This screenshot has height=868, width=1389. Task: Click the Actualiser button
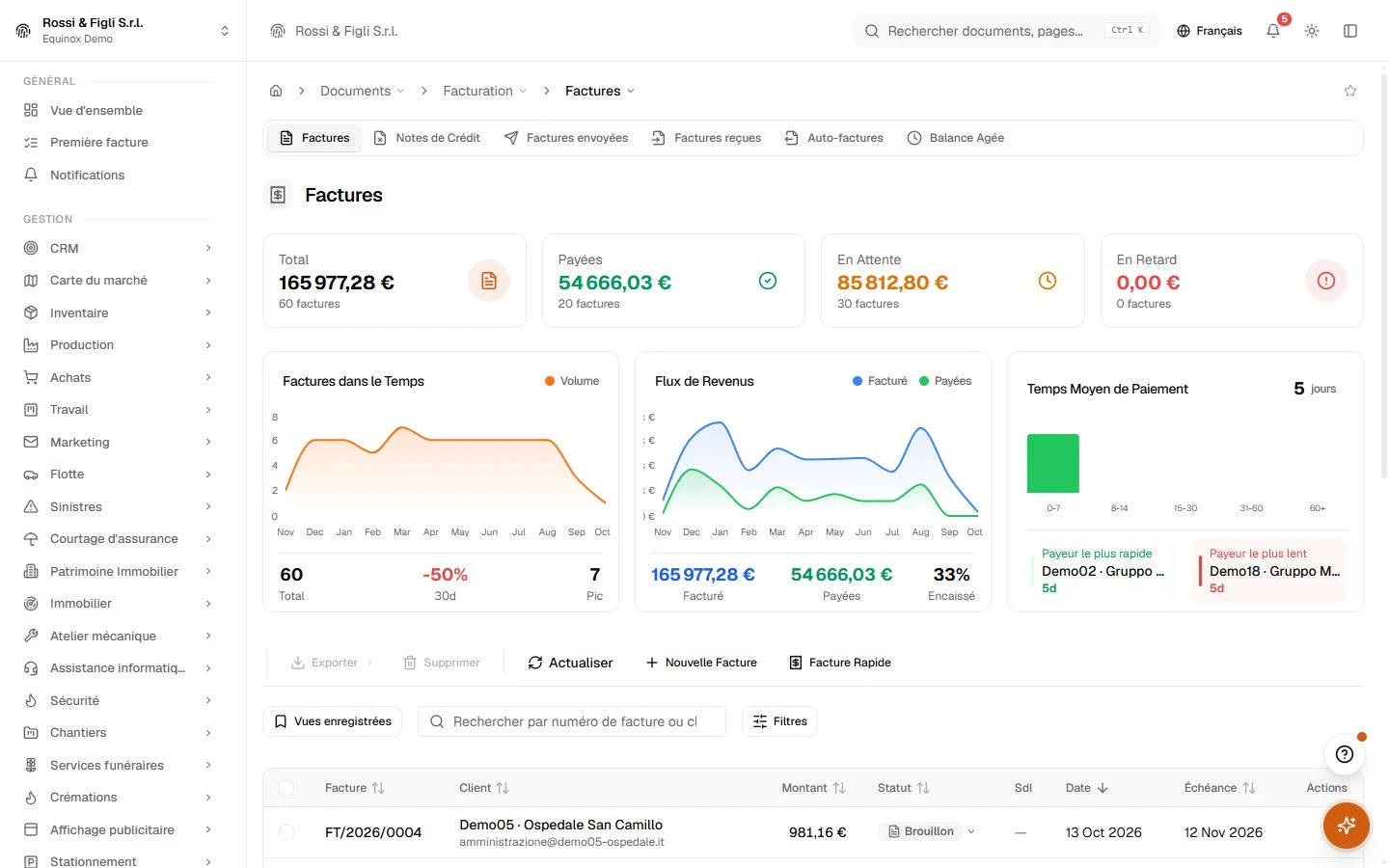coord(570,663)
